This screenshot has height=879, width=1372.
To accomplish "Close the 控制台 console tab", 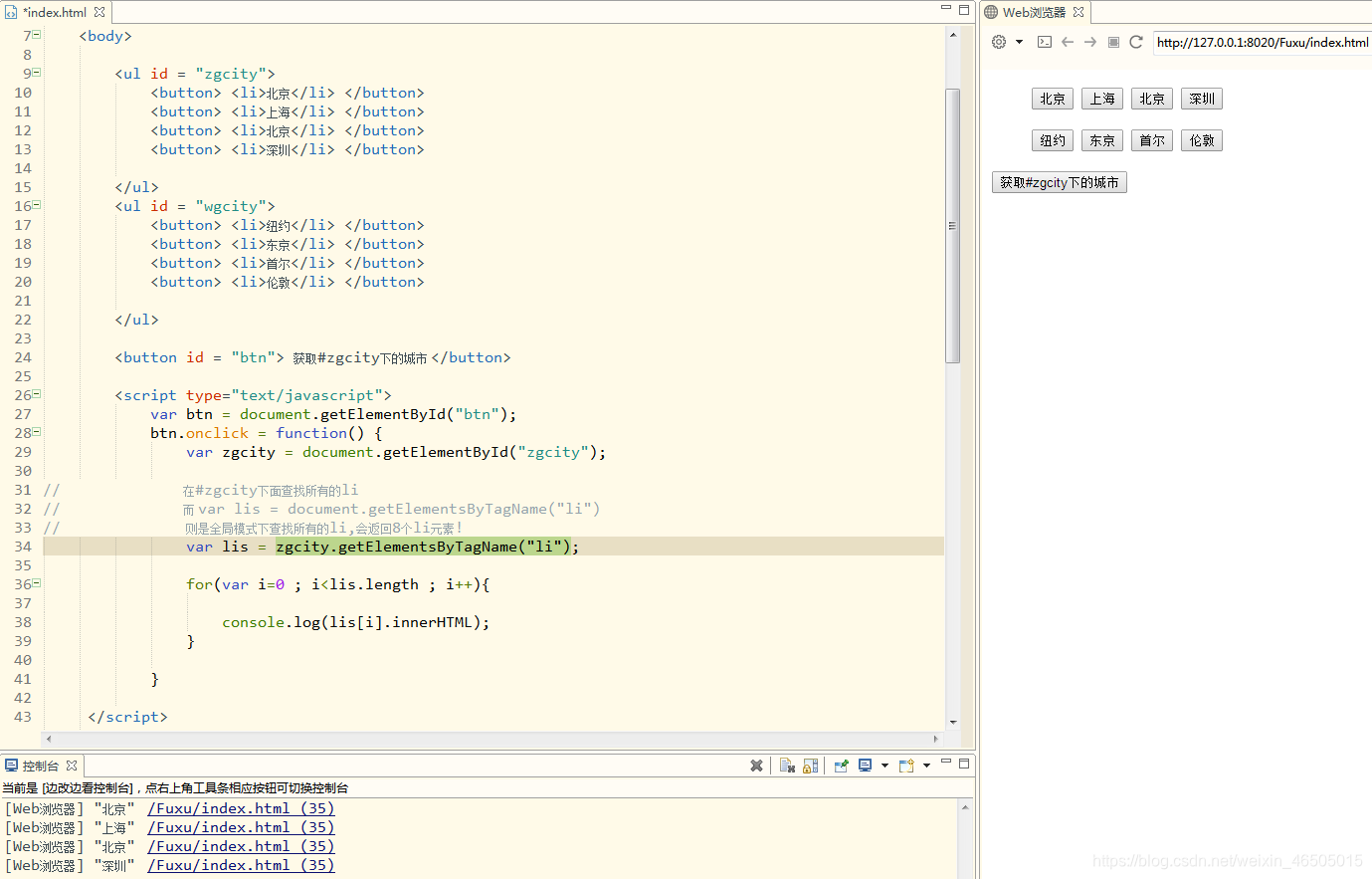I will 72,766.
